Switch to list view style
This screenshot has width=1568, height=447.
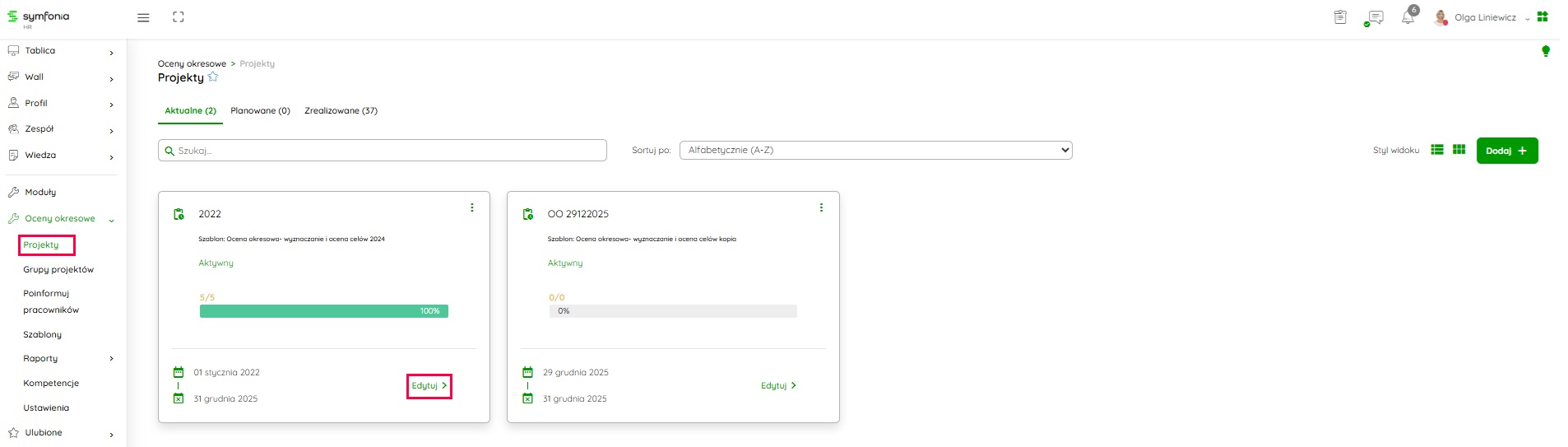1437,150
